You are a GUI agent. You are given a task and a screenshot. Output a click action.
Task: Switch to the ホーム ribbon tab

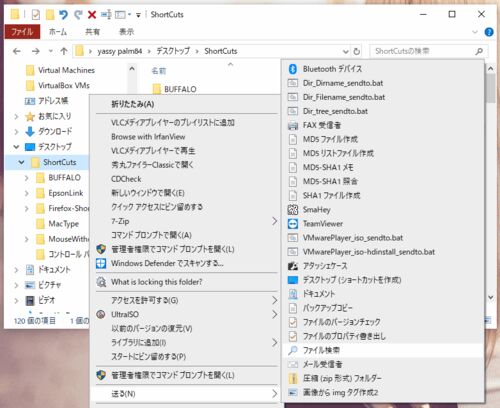pos(58,32)
